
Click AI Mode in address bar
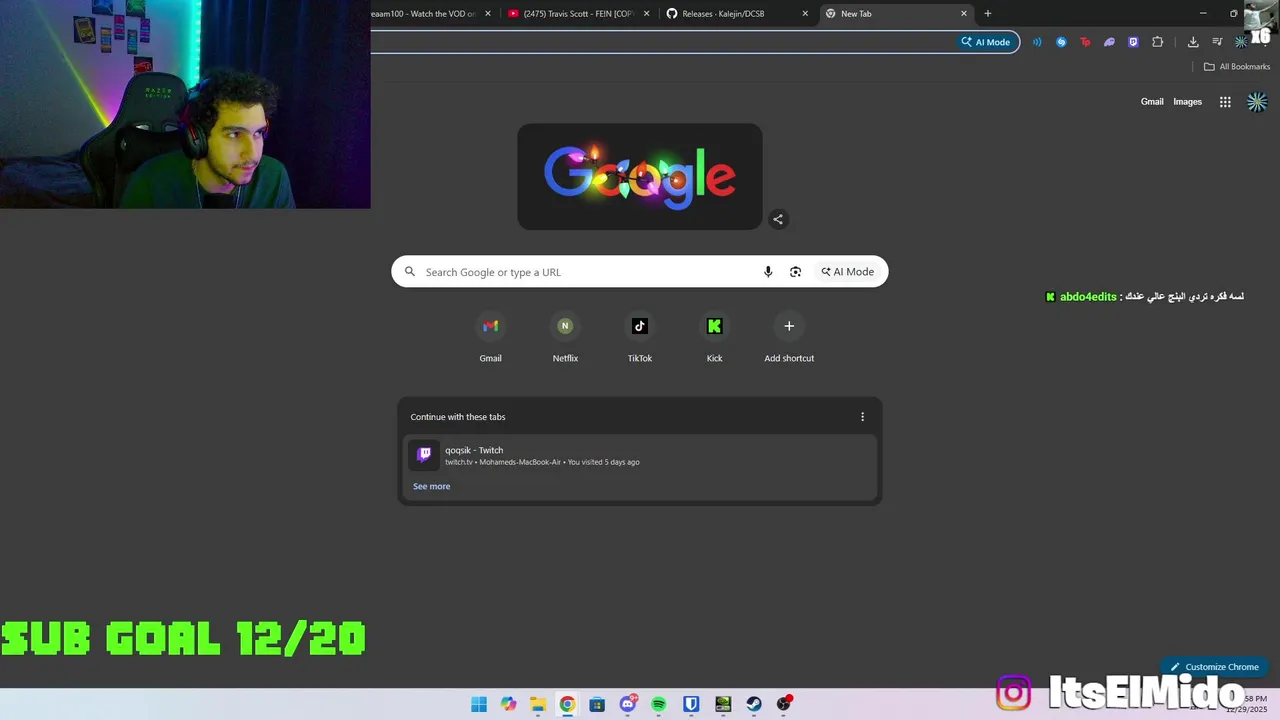coord(986,42)
